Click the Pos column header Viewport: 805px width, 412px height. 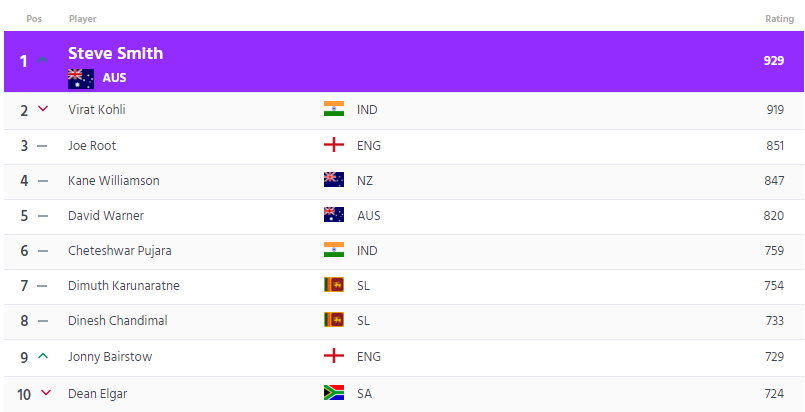34,18
